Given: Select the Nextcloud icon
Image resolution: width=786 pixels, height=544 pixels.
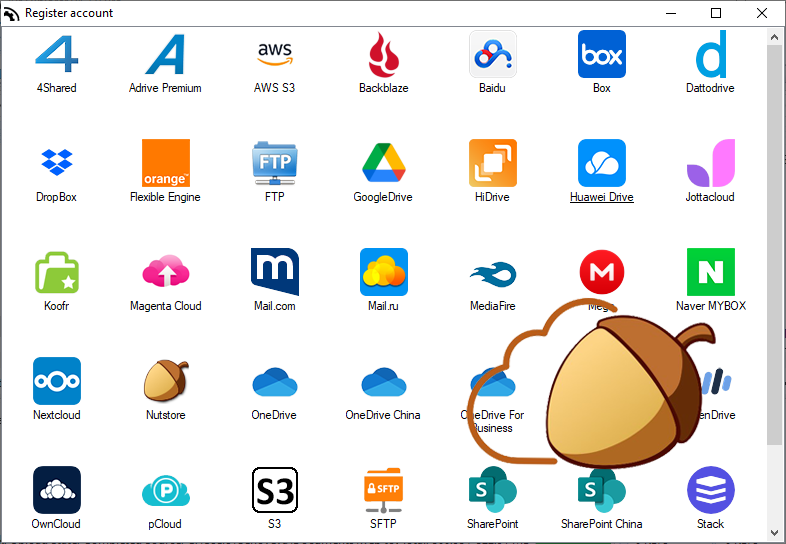Looking at the screenshot, I should [x=57, y=381].
